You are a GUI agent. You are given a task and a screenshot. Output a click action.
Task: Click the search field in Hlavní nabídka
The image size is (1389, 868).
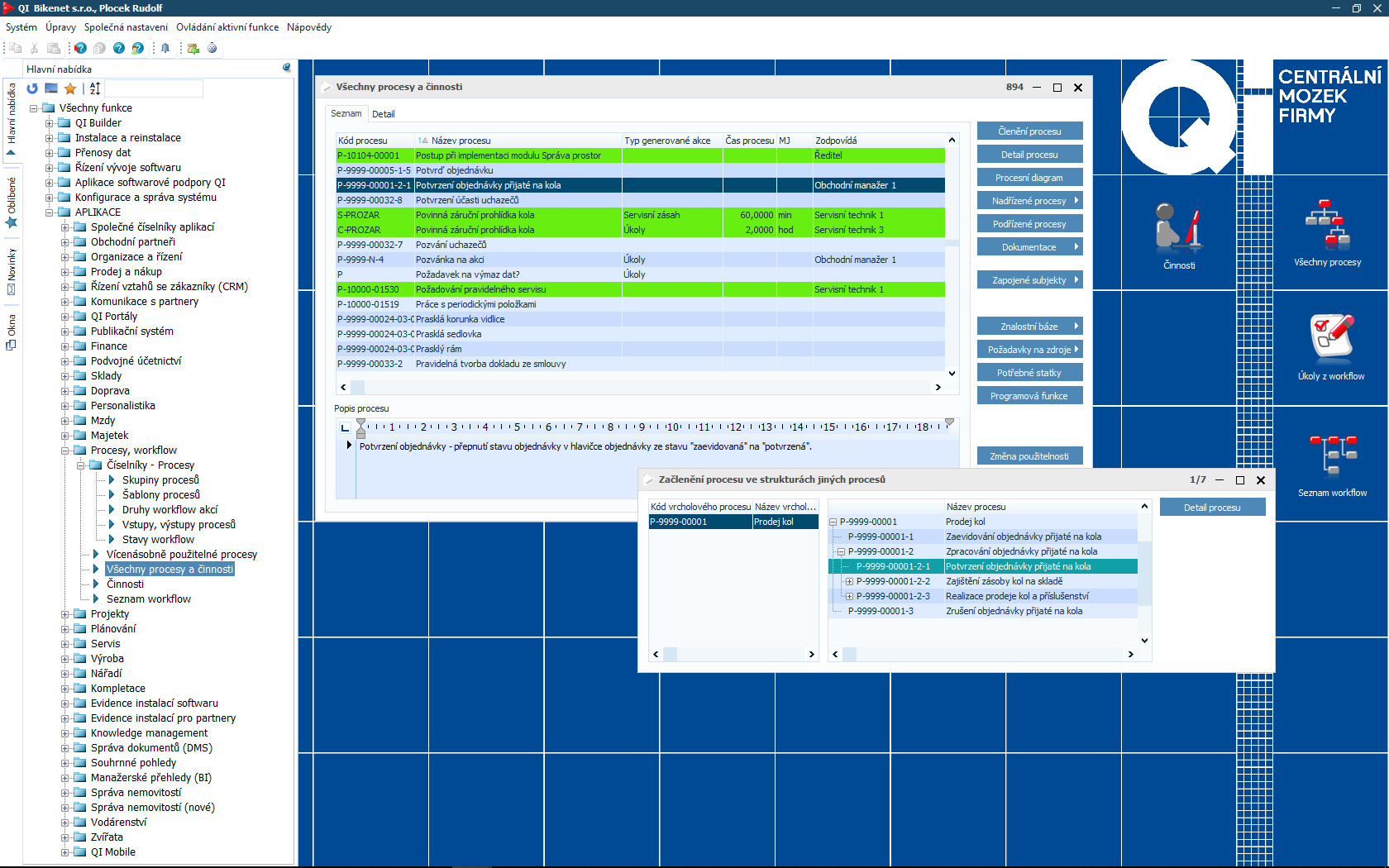coord(154,88)
